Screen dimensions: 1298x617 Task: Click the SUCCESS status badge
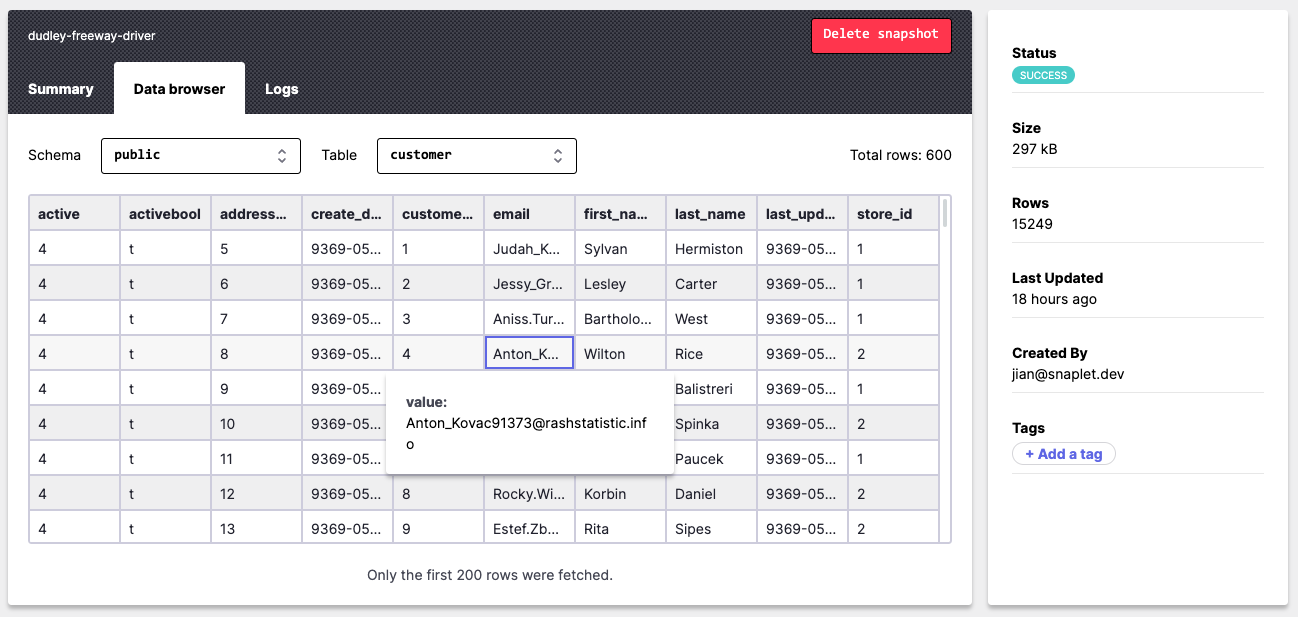coord(1043,74)
